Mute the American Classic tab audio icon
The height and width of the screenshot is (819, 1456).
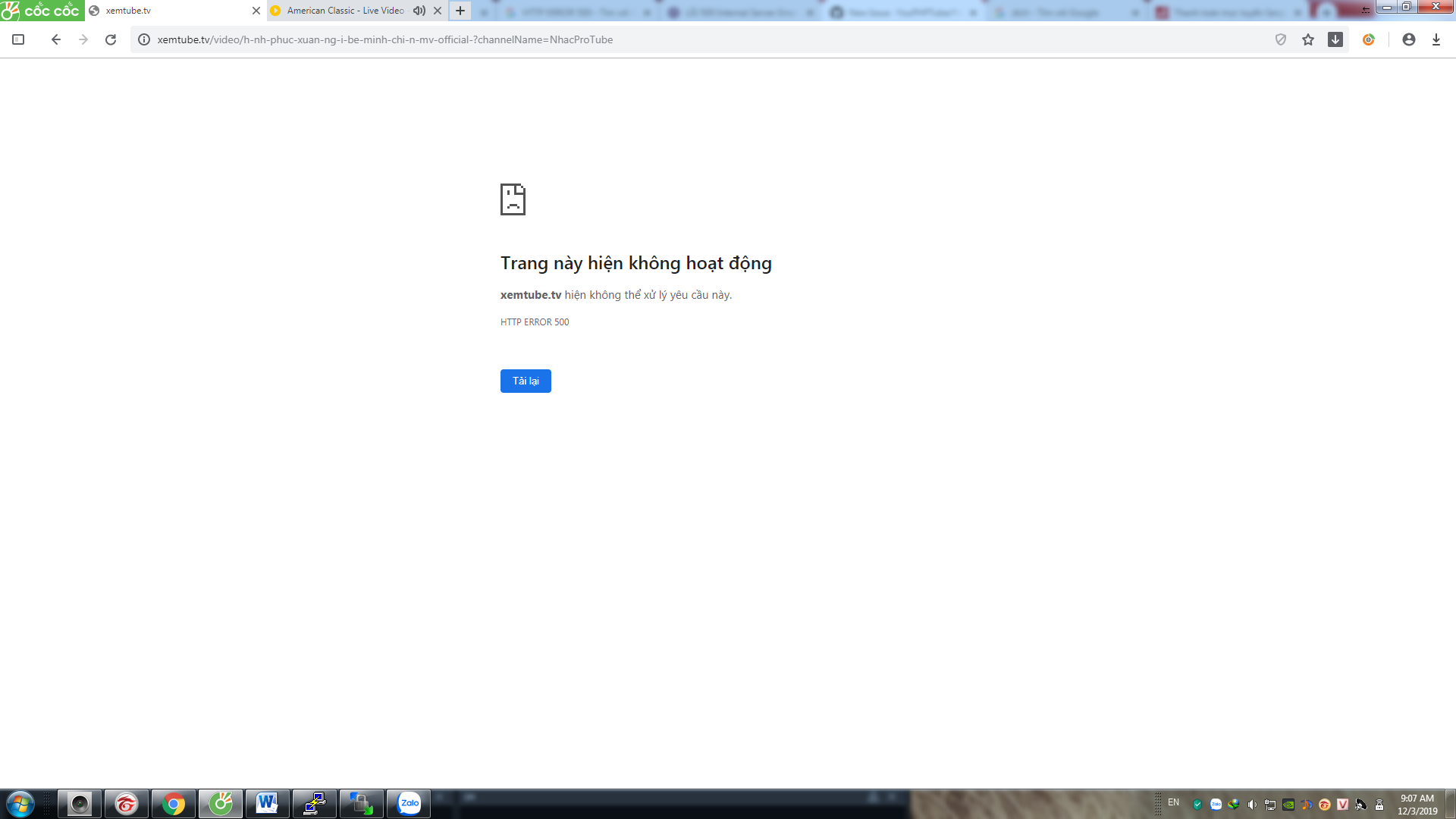419,11
